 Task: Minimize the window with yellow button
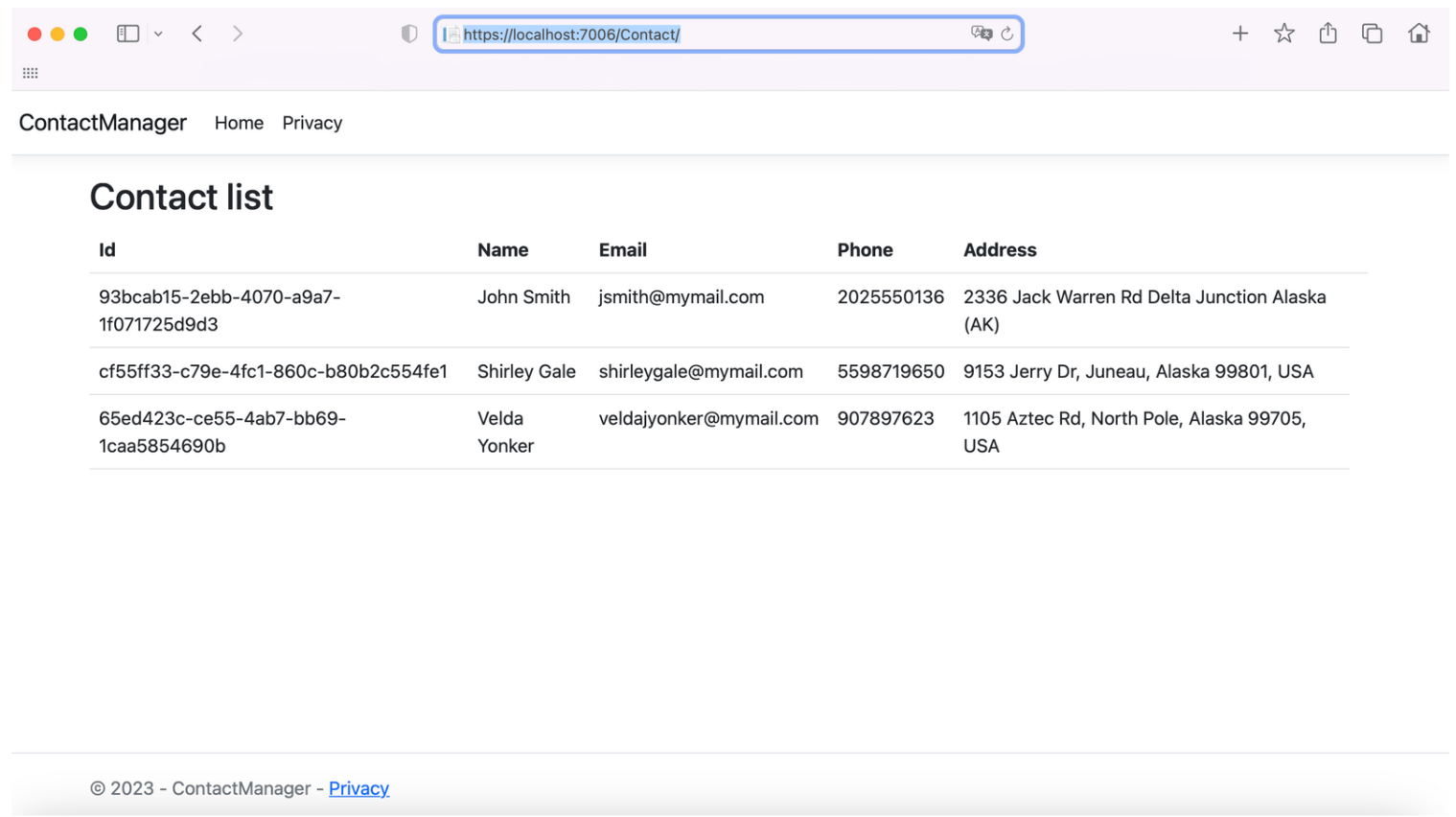pos(58,34)
